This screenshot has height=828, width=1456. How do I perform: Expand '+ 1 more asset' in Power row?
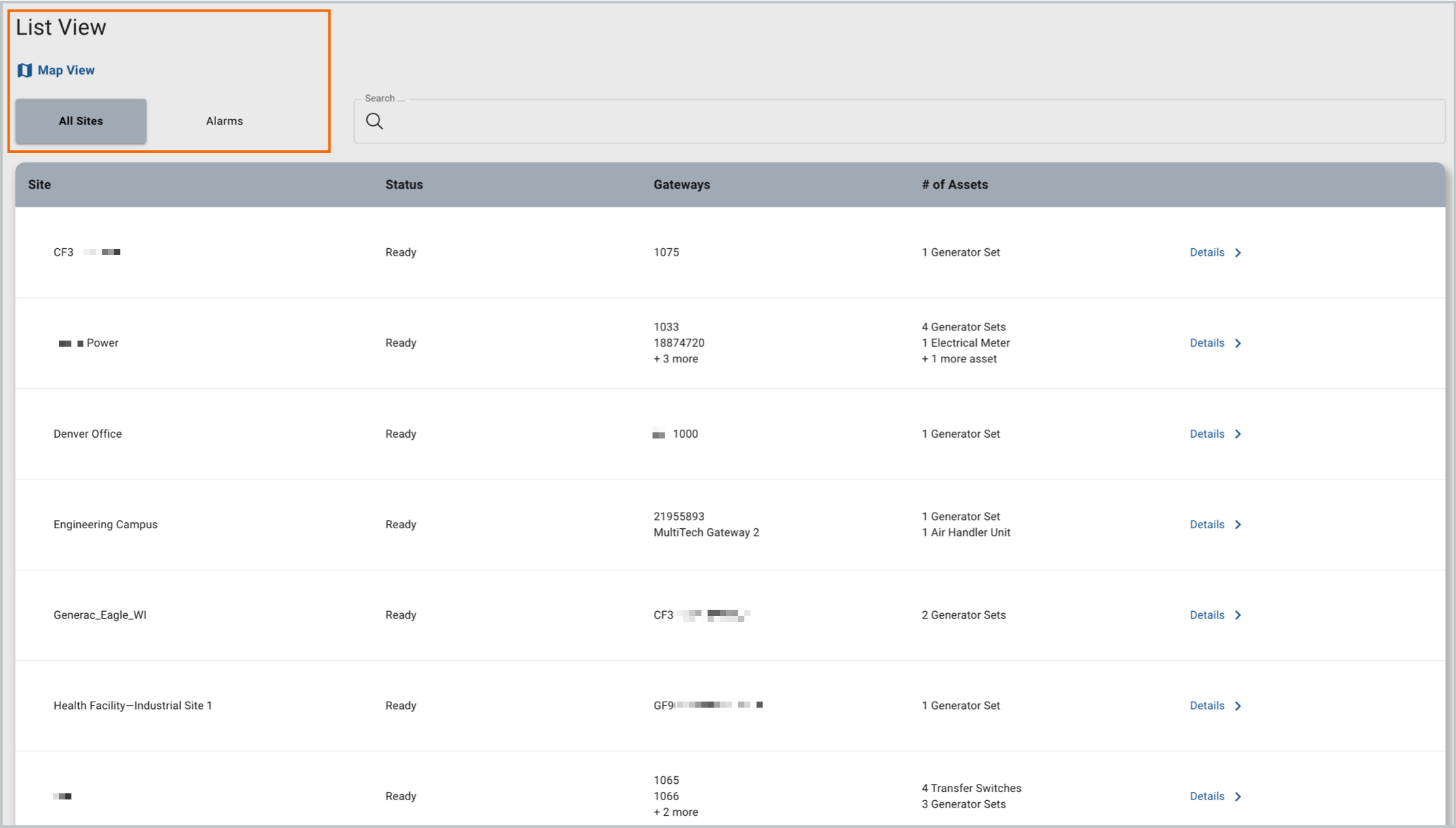click(959, 358)
